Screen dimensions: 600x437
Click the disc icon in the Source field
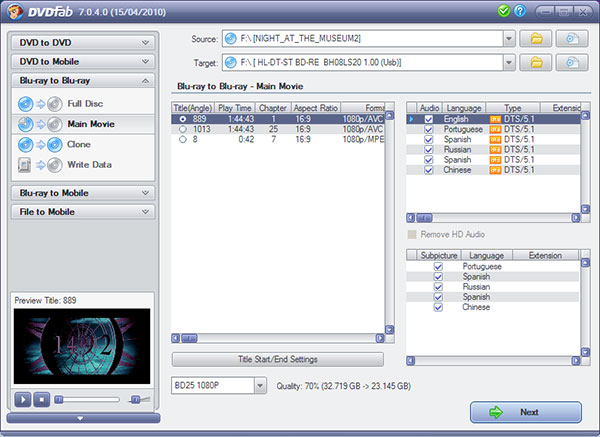(231, 39)
